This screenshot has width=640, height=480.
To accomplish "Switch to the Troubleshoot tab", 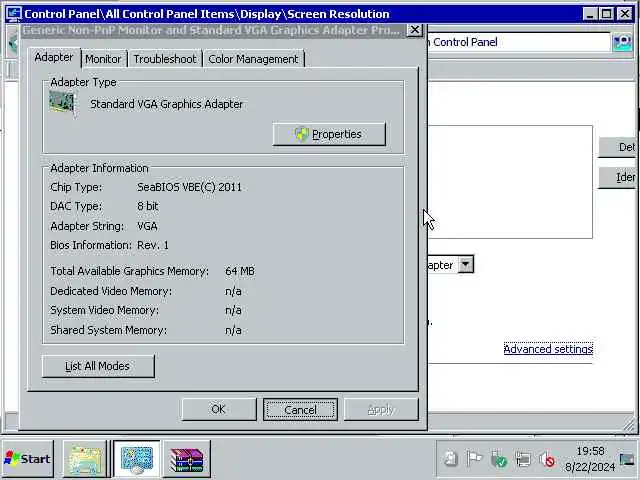I will coord(165,59).
